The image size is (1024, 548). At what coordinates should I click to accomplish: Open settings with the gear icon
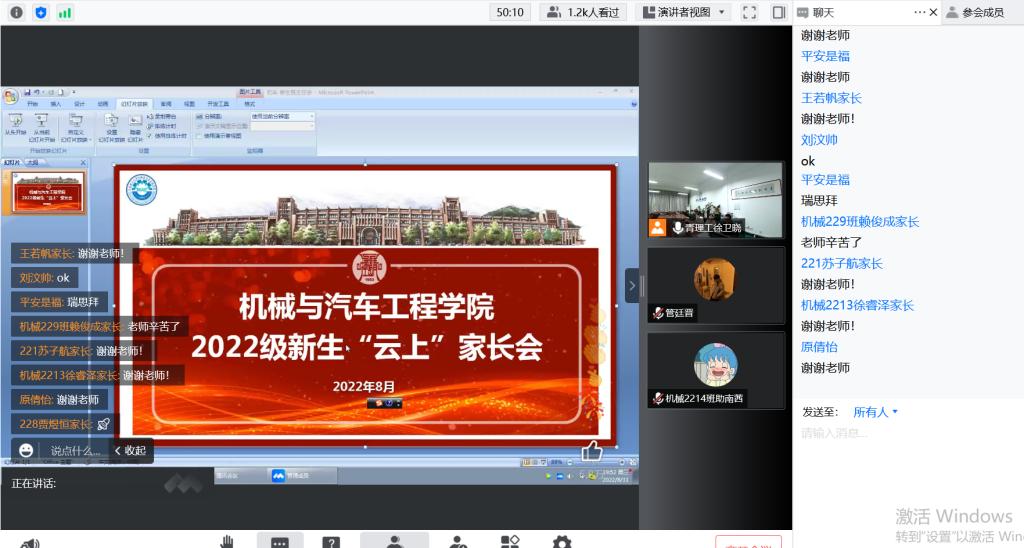562,541
